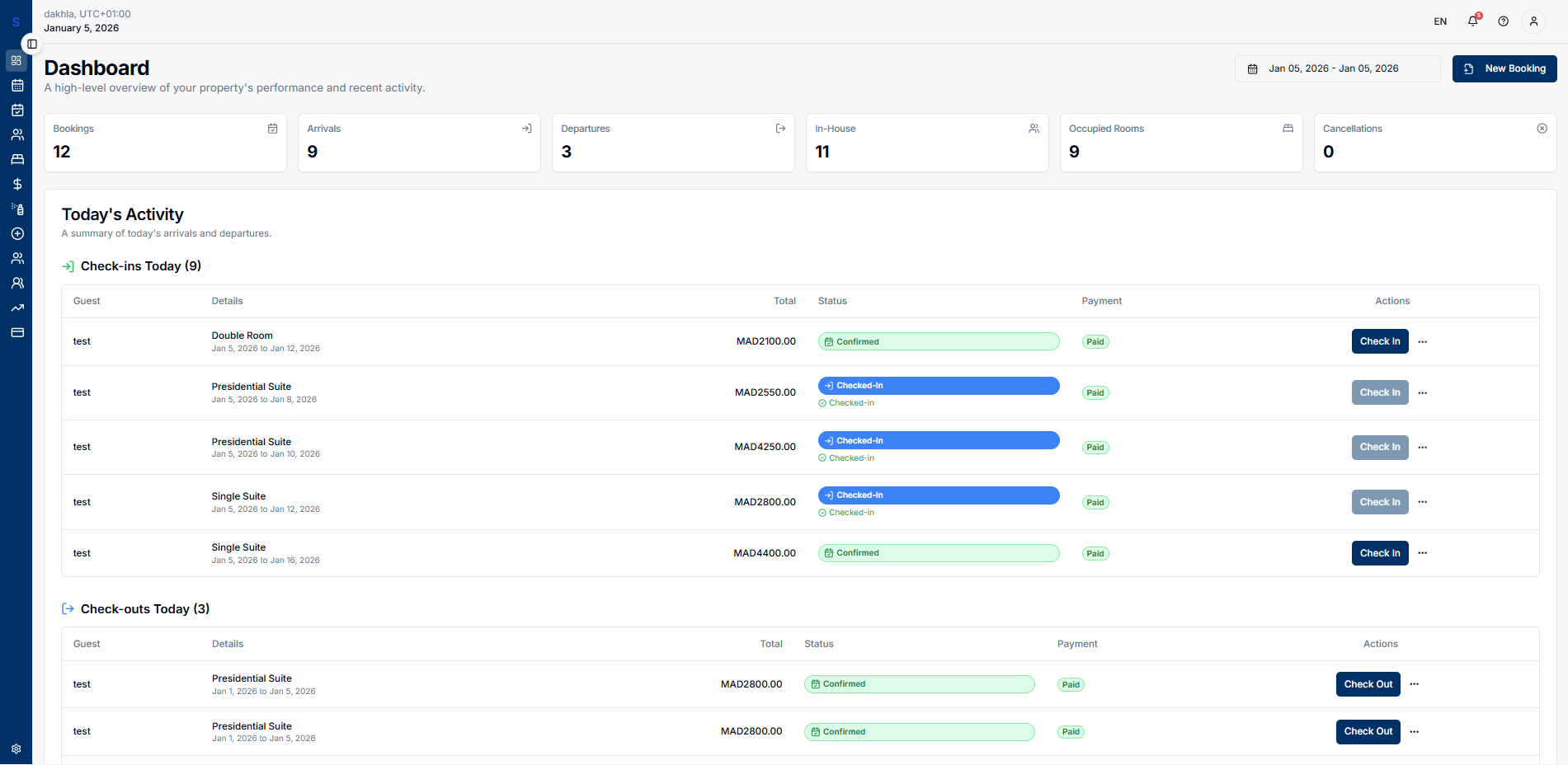This screenshot has width=1568, height=765.
Task: Click the first Presidential Suite Check Out button
Action: (x=1368, y=684)
